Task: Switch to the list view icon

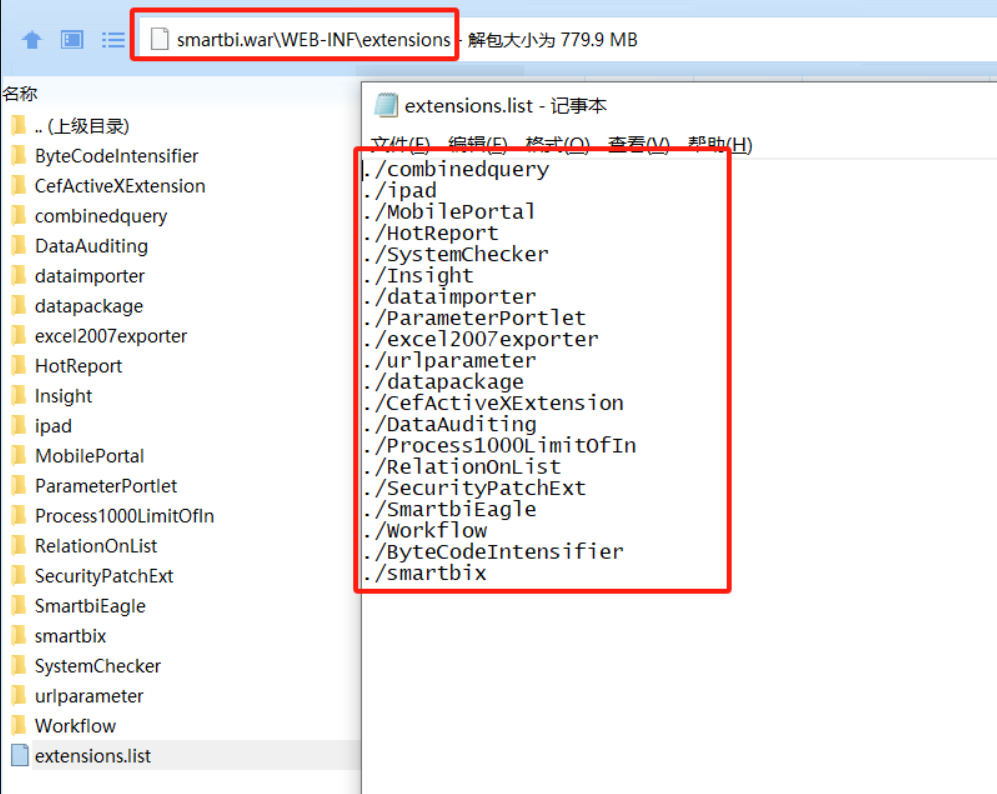Action: coord(113,40)
